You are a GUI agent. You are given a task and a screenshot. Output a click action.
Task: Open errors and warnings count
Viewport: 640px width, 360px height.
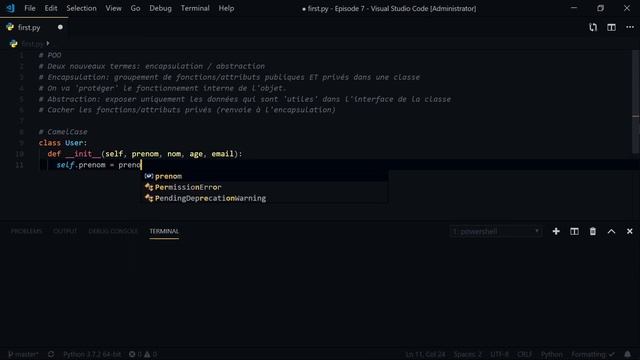point(143,354)
